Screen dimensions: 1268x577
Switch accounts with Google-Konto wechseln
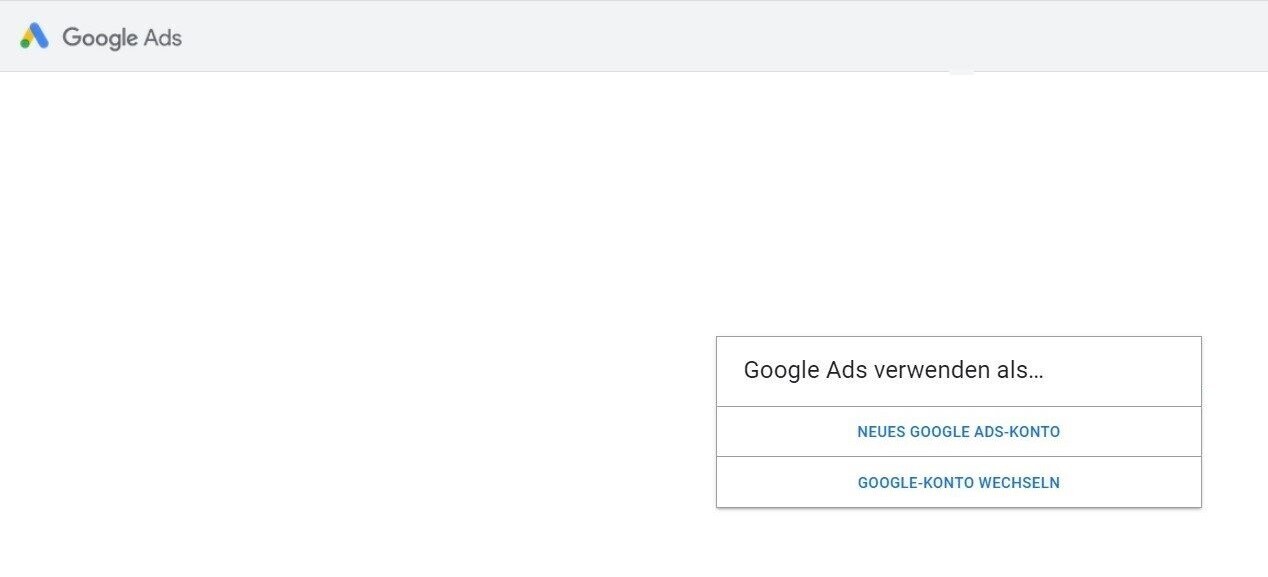[958, 482]
